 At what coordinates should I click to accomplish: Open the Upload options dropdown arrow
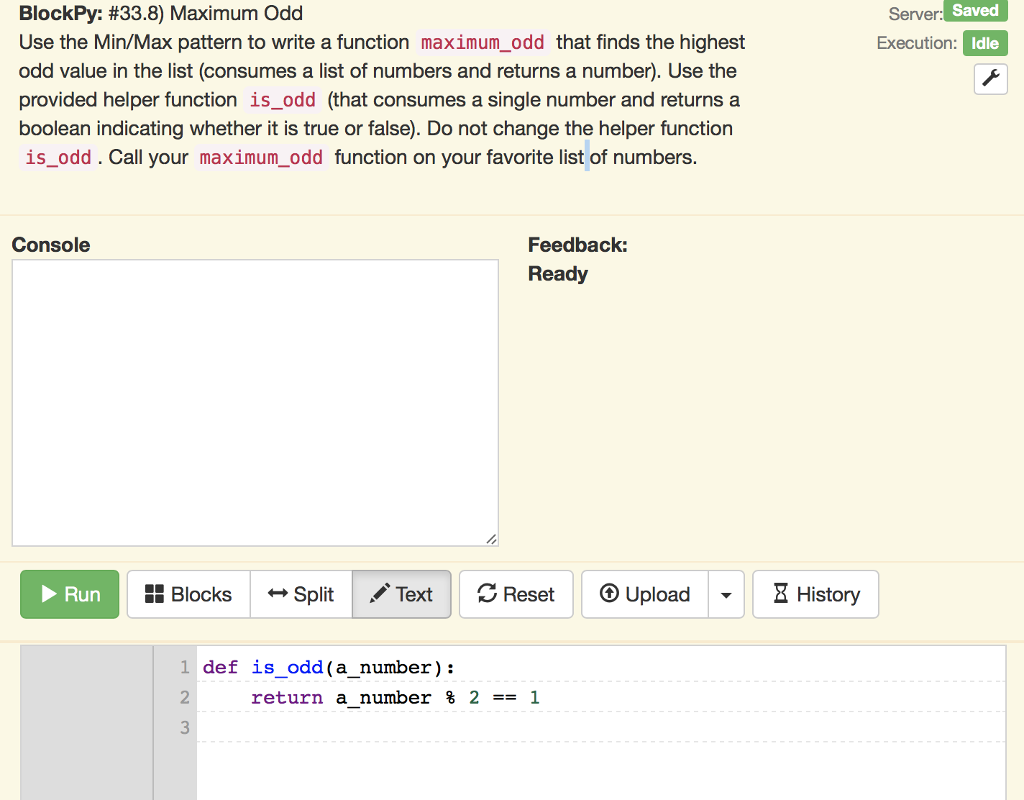tap(727, 594)
